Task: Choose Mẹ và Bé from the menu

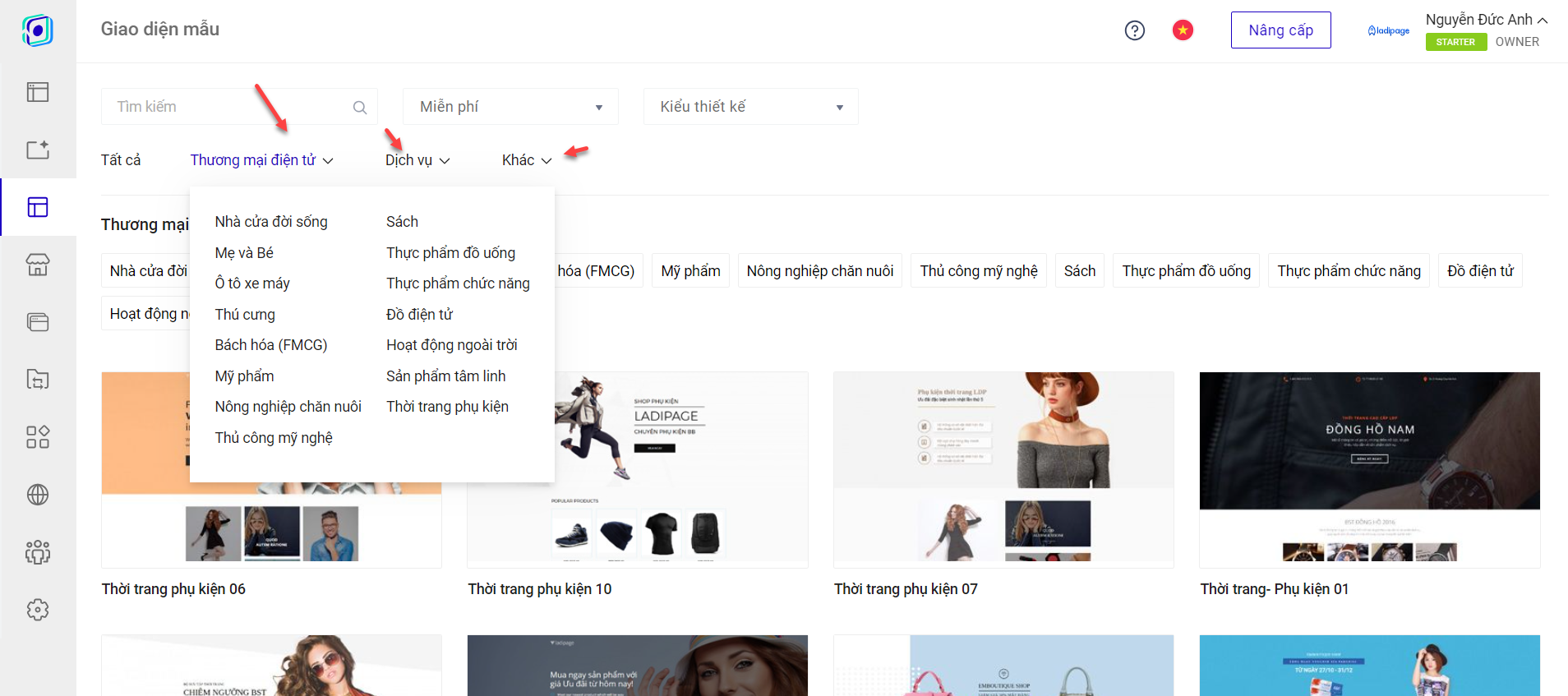Action: click(244, 253)
